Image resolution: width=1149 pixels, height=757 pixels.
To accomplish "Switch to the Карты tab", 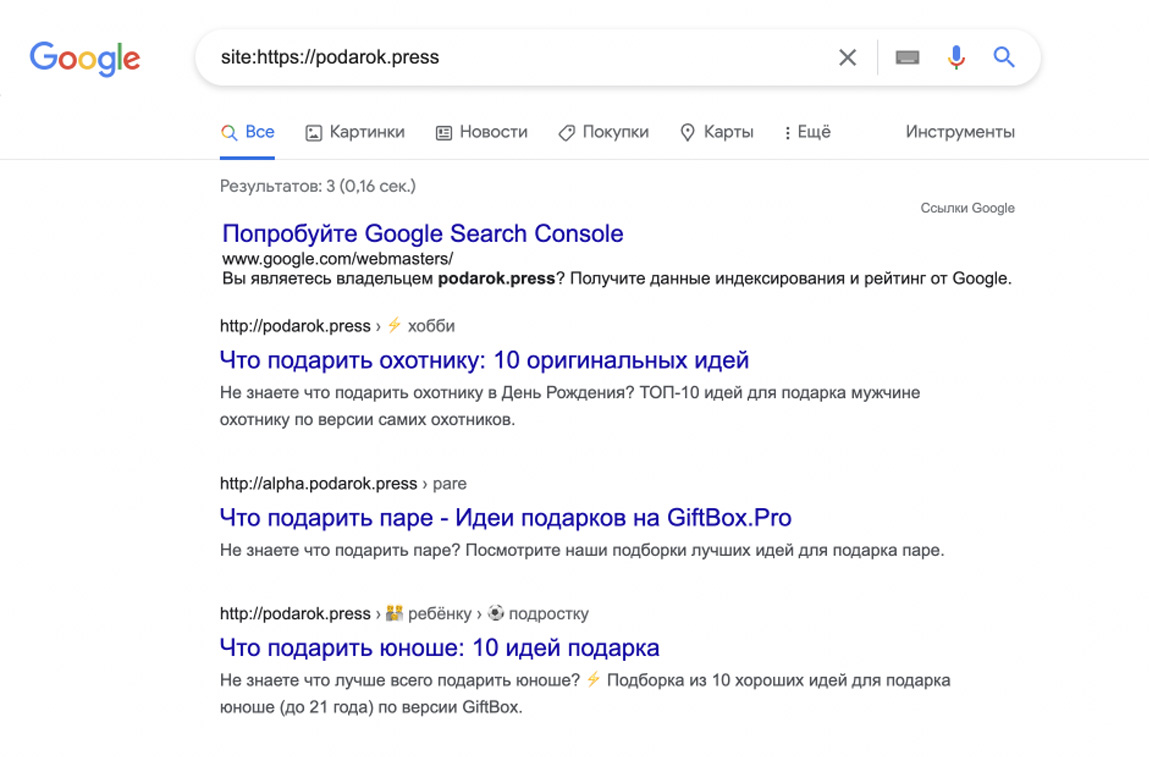I will pos(717,132).
